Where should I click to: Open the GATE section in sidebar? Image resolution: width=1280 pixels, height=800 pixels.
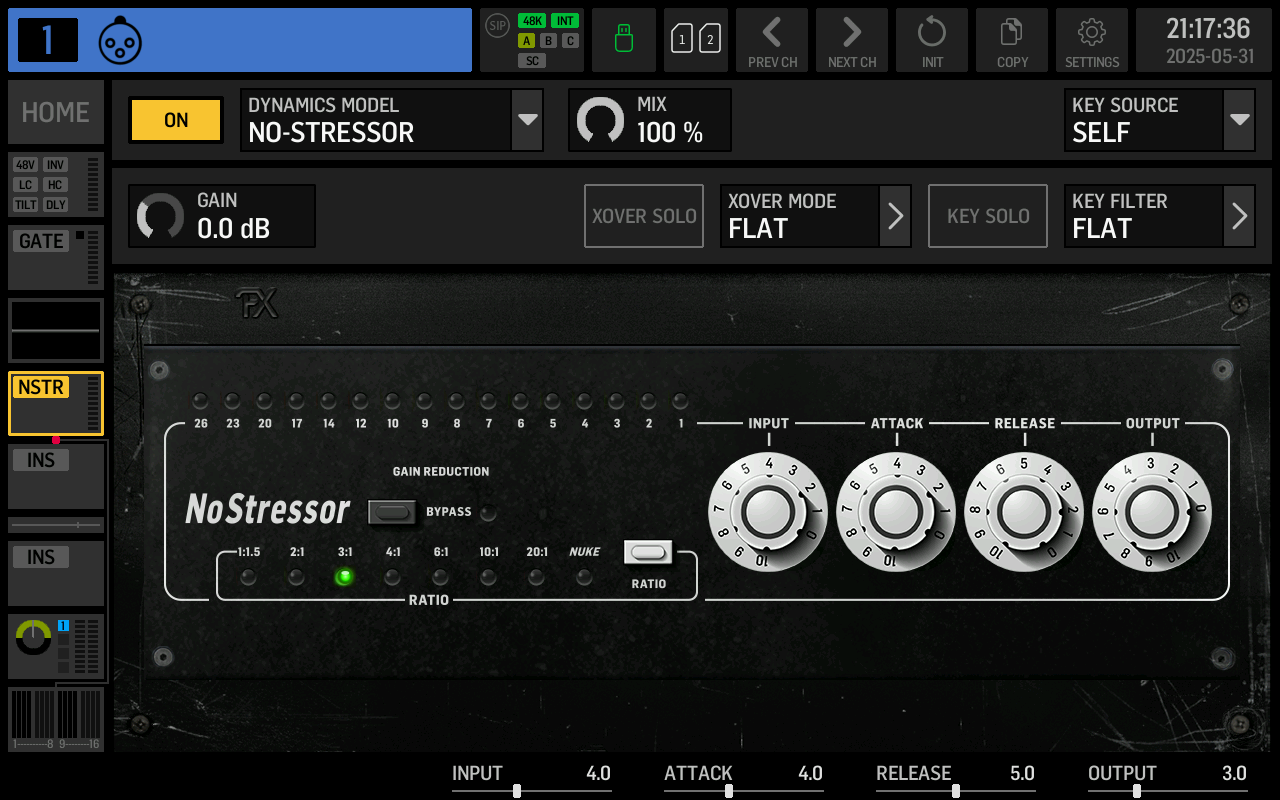click(x=40, y=240)
